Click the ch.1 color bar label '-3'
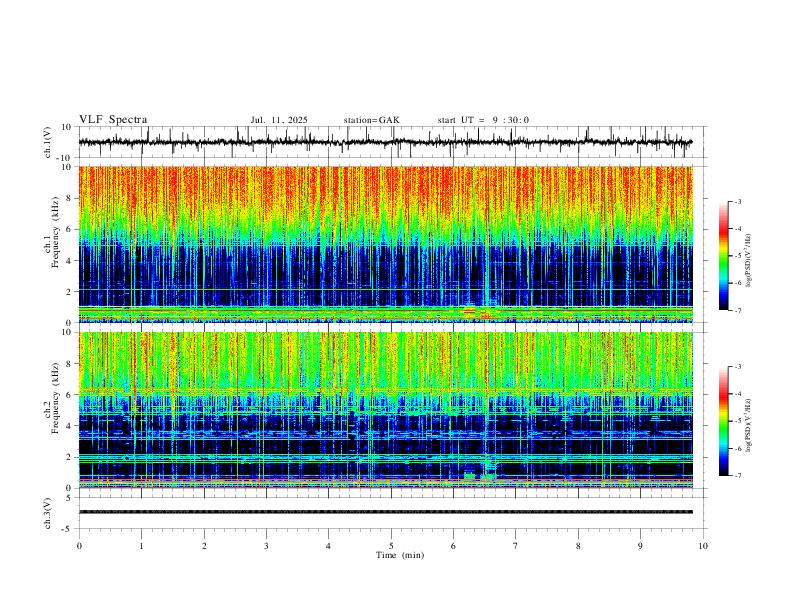The width and height of the screenshot is (792, 612). tap(737, 201)
